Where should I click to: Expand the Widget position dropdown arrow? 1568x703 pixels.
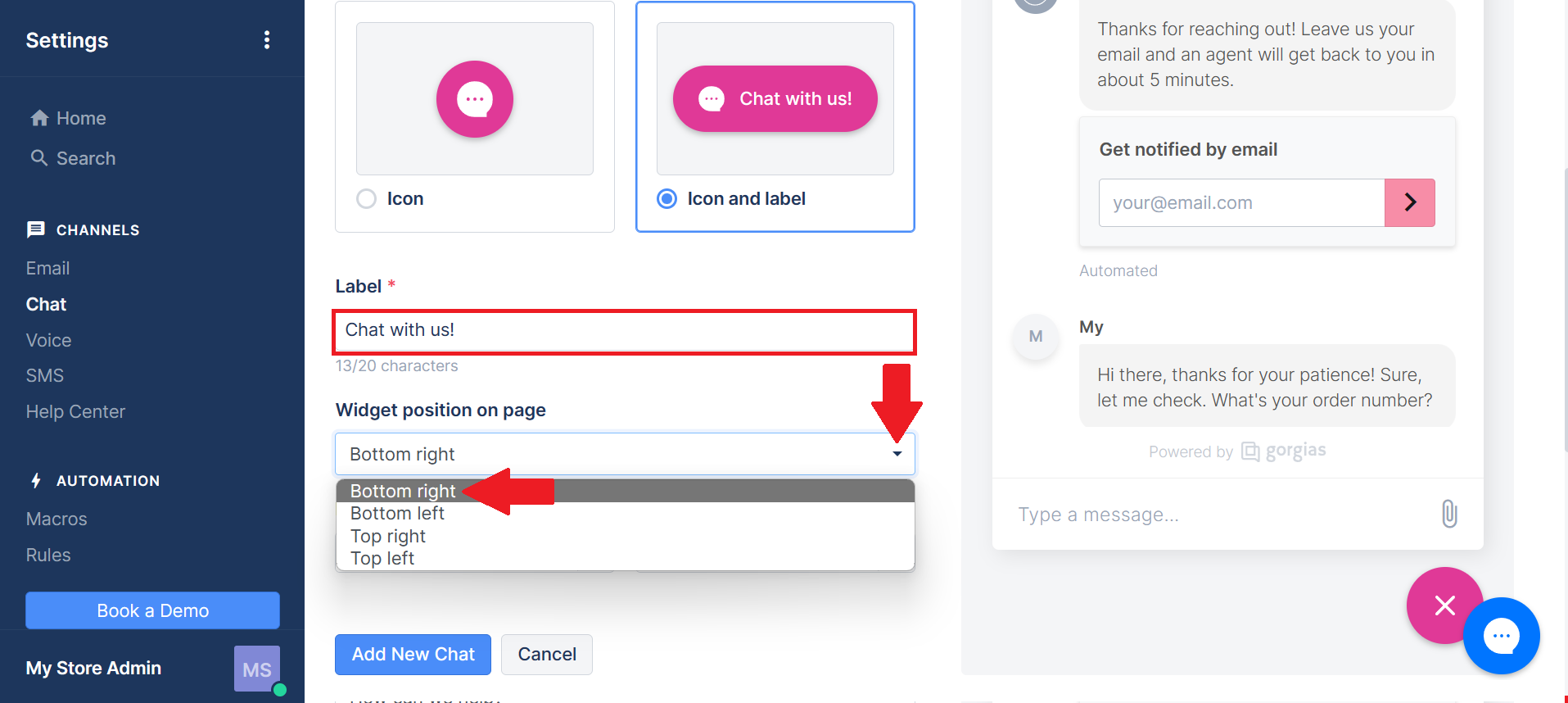(897, 454)
